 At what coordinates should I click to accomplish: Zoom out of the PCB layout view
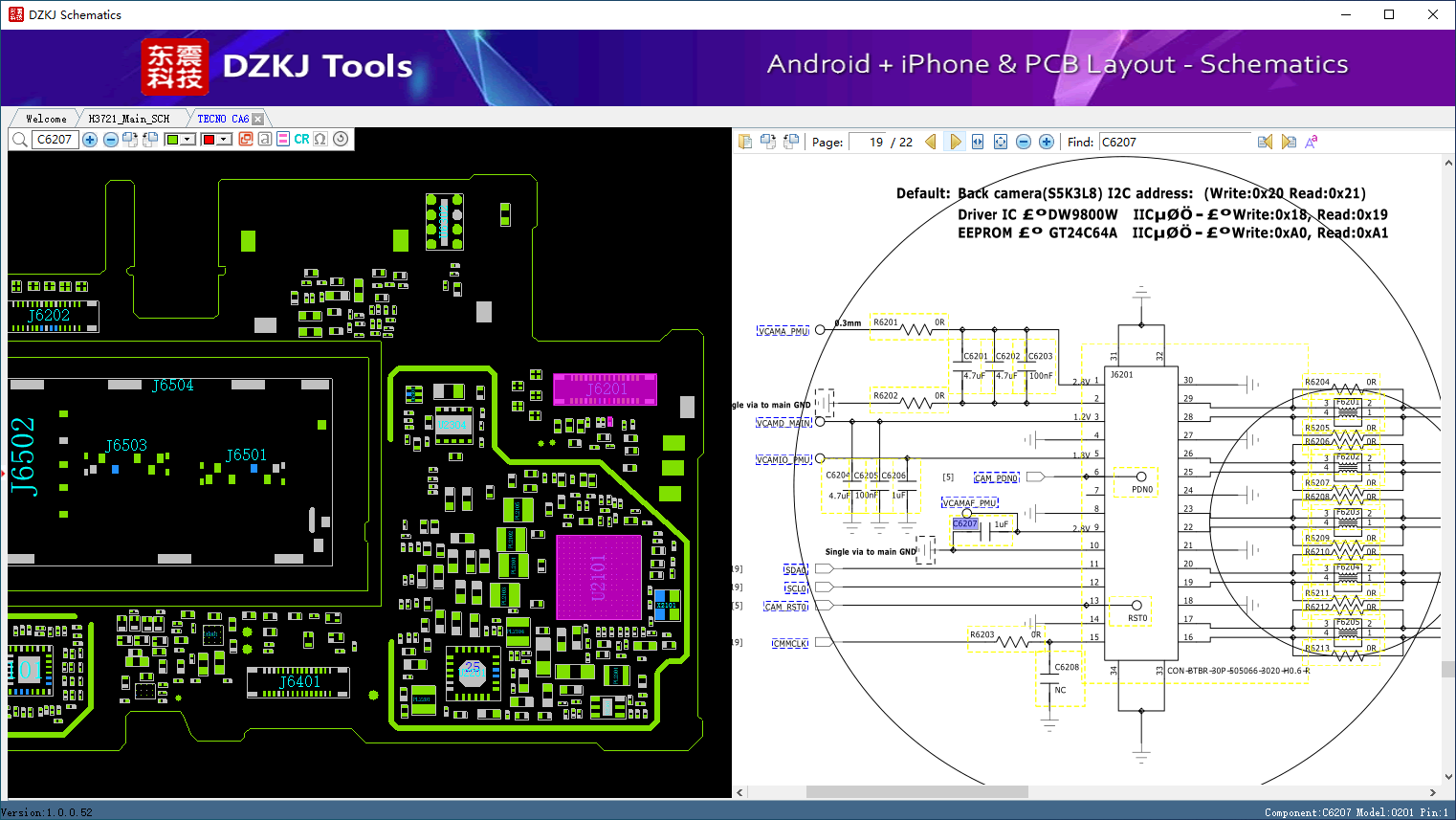[x=111, y=140]
